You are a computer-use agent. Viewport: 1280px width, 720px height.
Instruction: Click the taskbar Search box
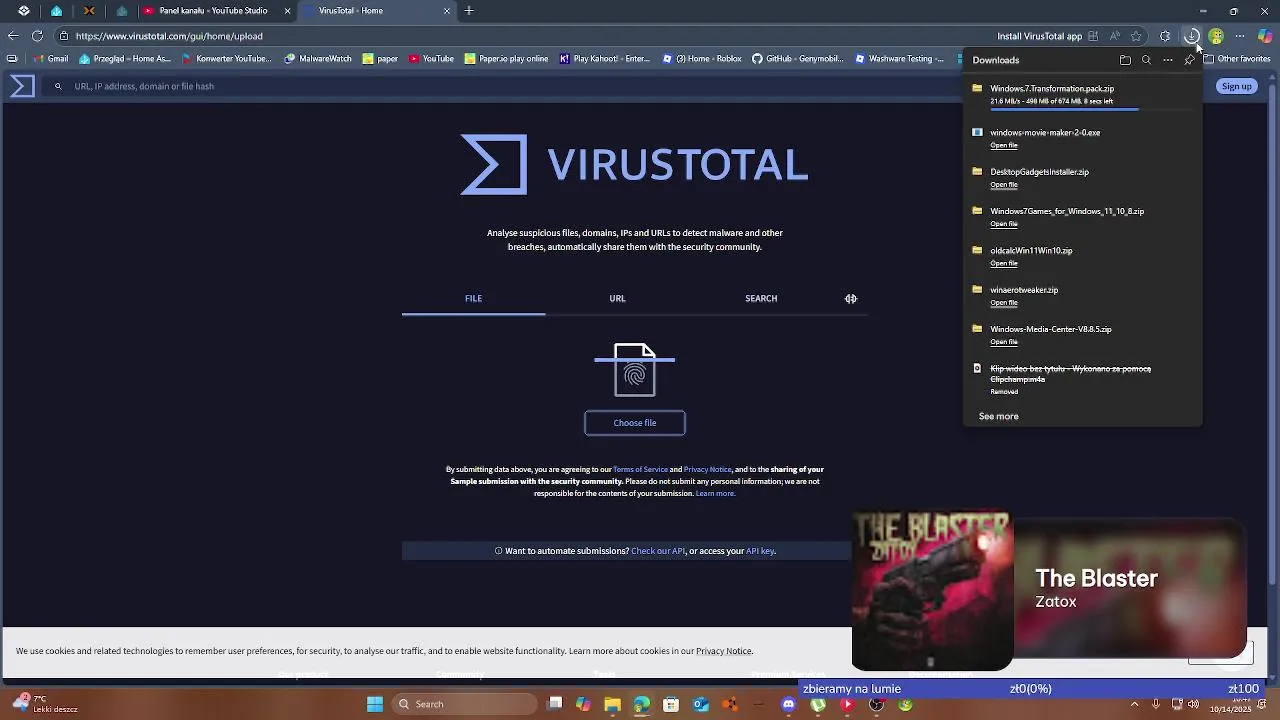tap(463, 704)
